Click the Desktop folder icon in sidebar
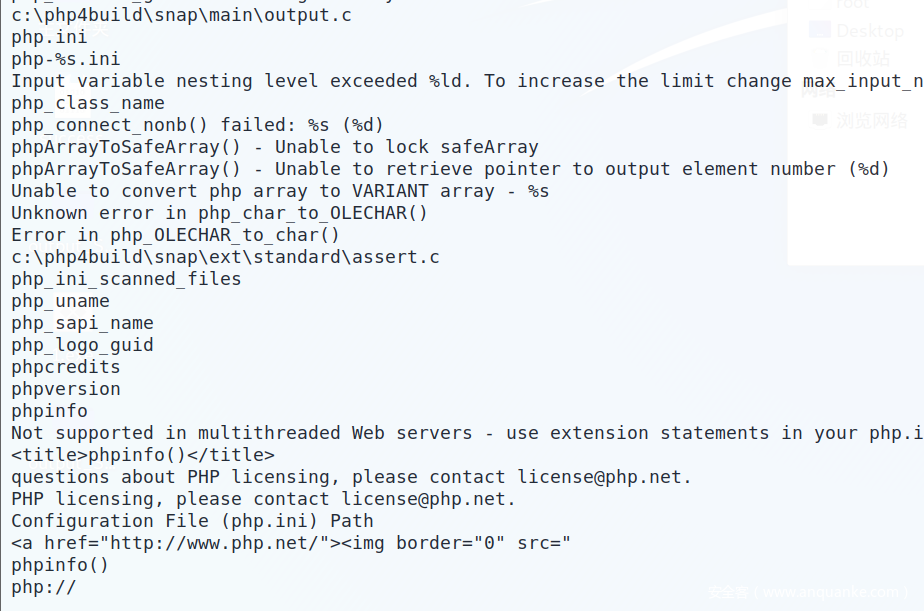 point(820,31)
